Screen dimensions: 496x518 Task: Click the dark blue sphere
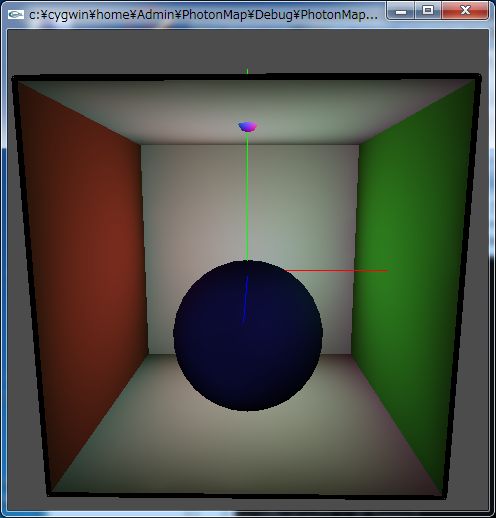248,335
